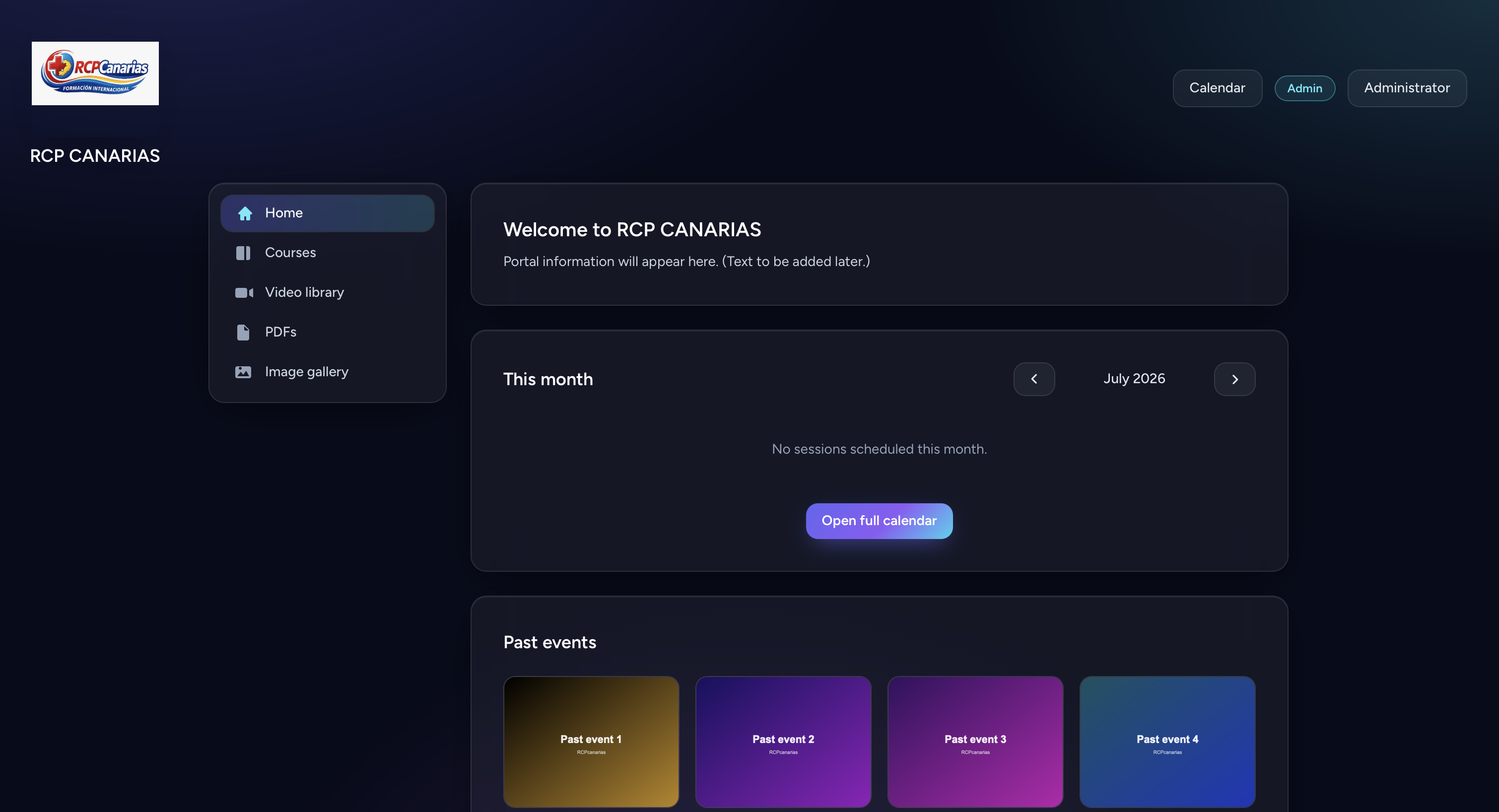Screen dimensions: 1499x812
Task: Open the Past event 4 thumbnail
Action: click(1167, 742)
